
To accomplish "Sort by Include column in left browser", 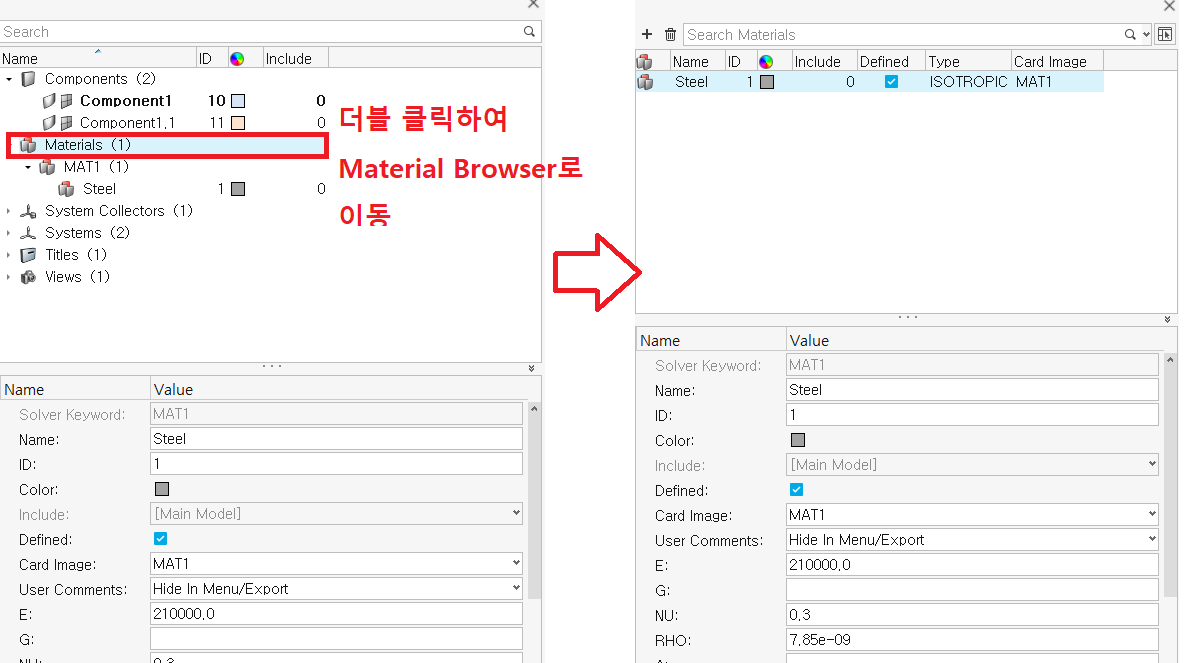I will [295, 58].
